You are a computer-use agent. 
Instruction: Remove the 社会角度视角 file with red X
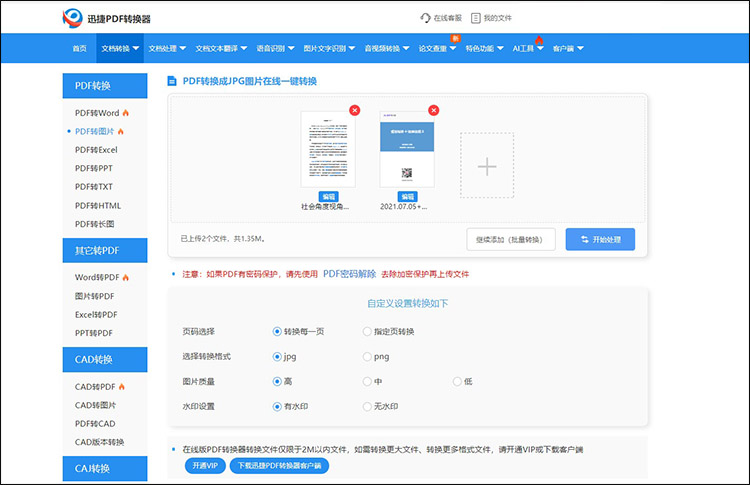pos(354,110)
